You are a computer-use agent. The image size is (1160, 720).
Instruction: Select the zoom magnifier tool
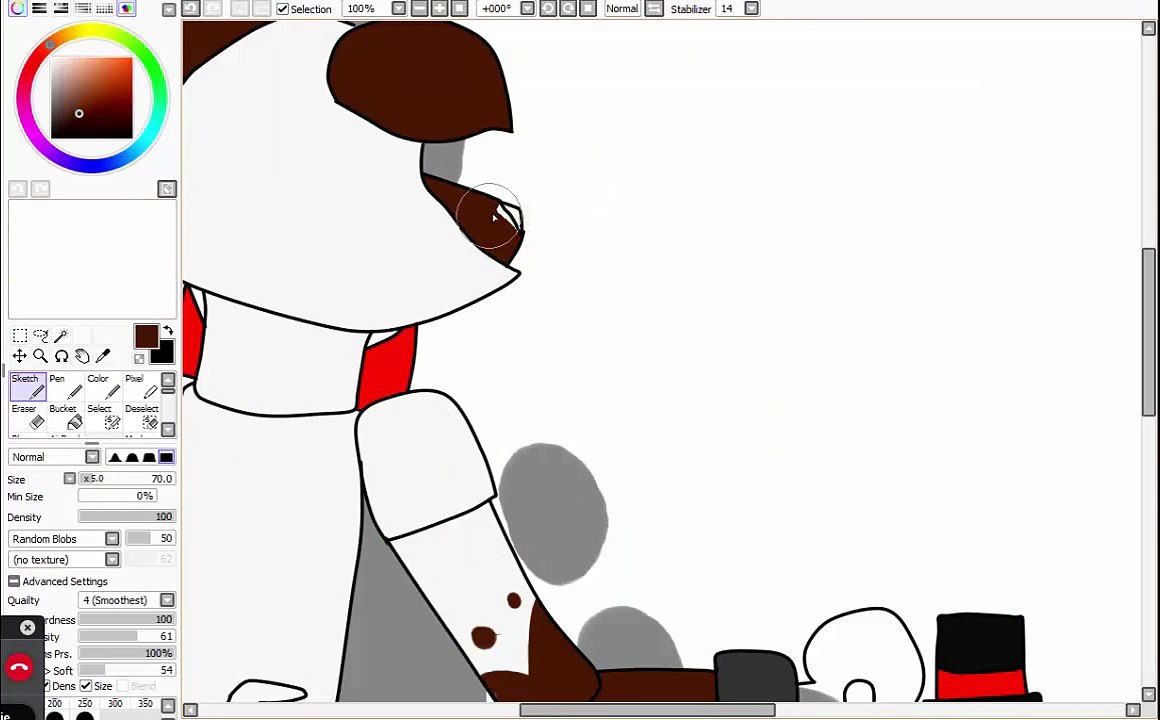click(40, 356)
